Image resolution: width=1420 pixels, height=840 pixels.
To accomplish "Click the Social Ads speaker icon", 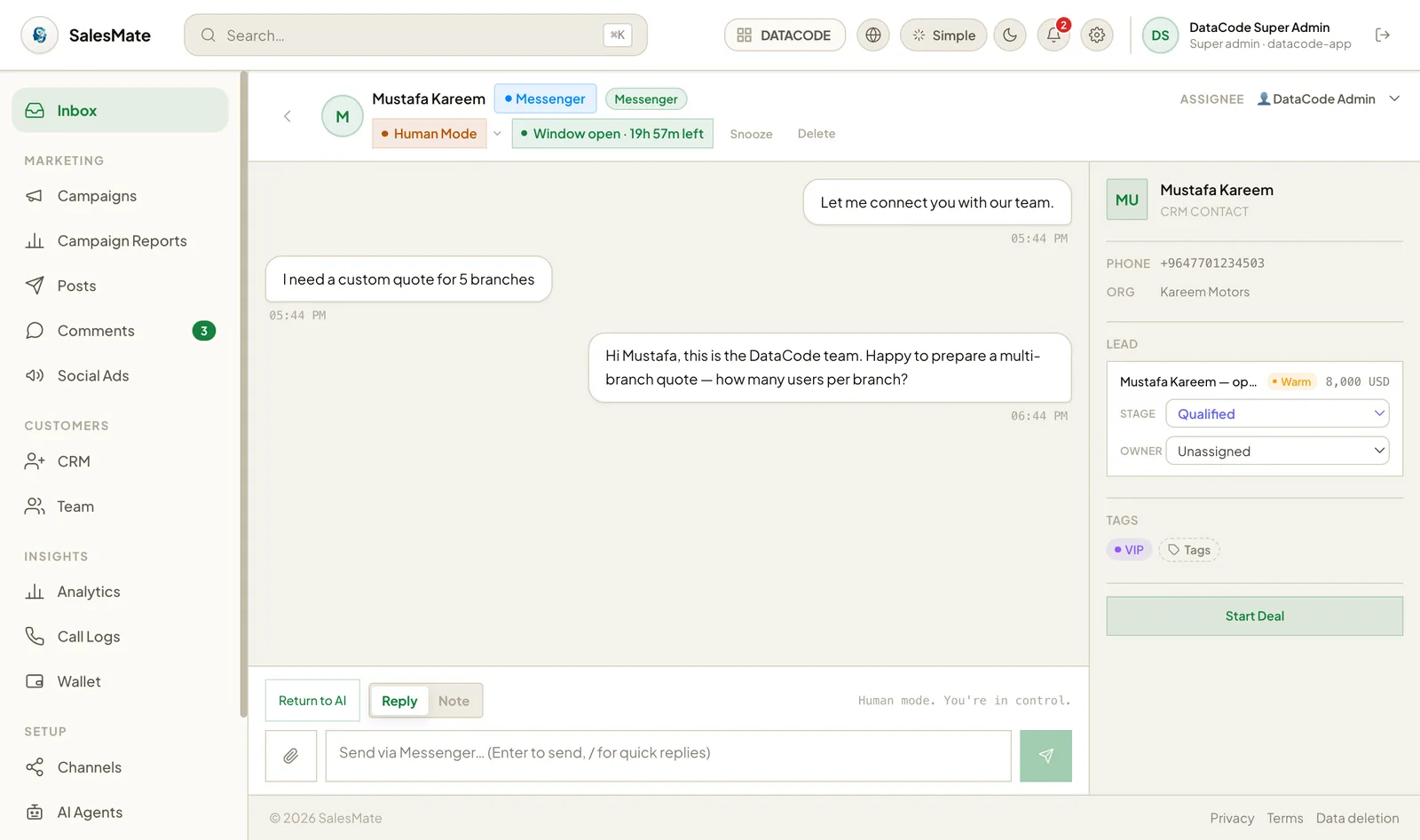I will [x=35, y=376].
